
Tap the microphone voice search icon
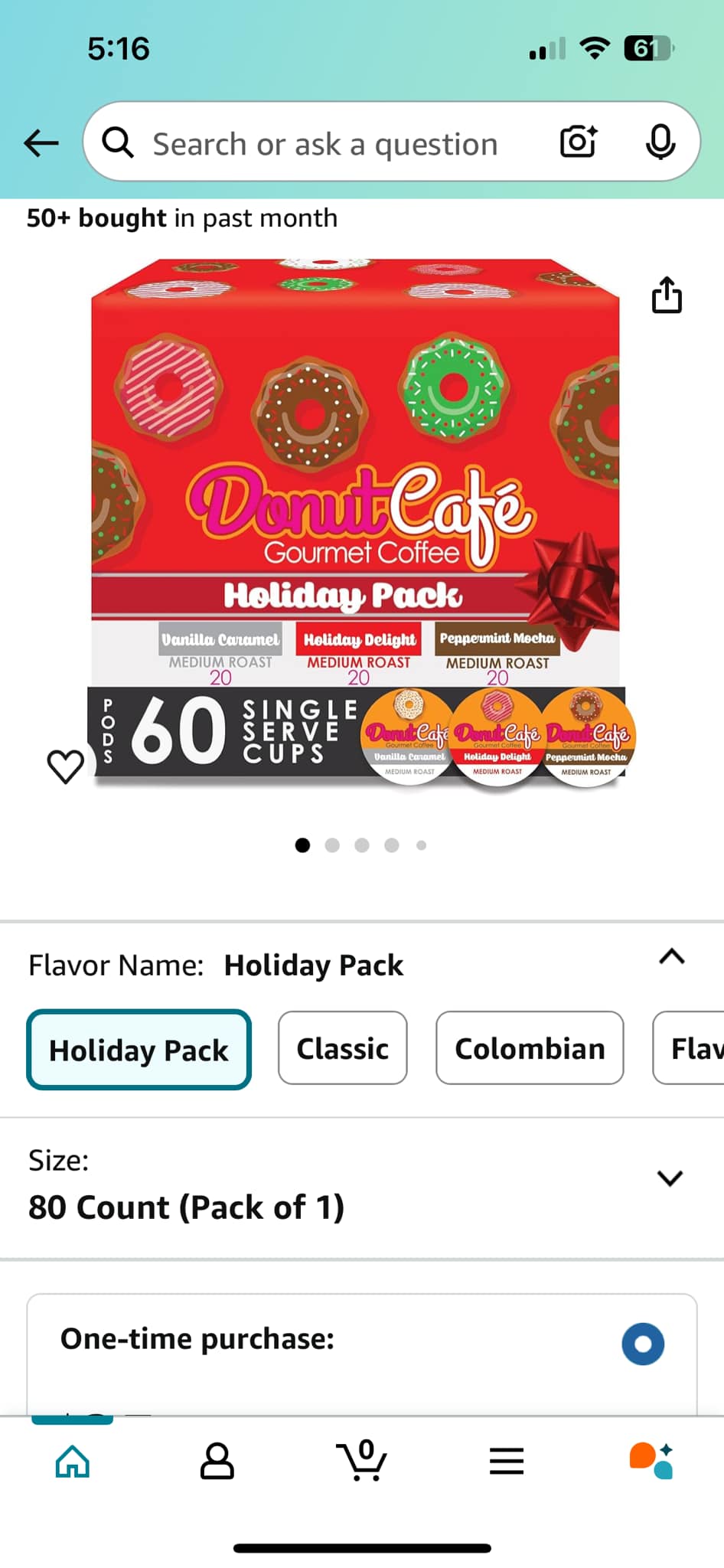660,142
